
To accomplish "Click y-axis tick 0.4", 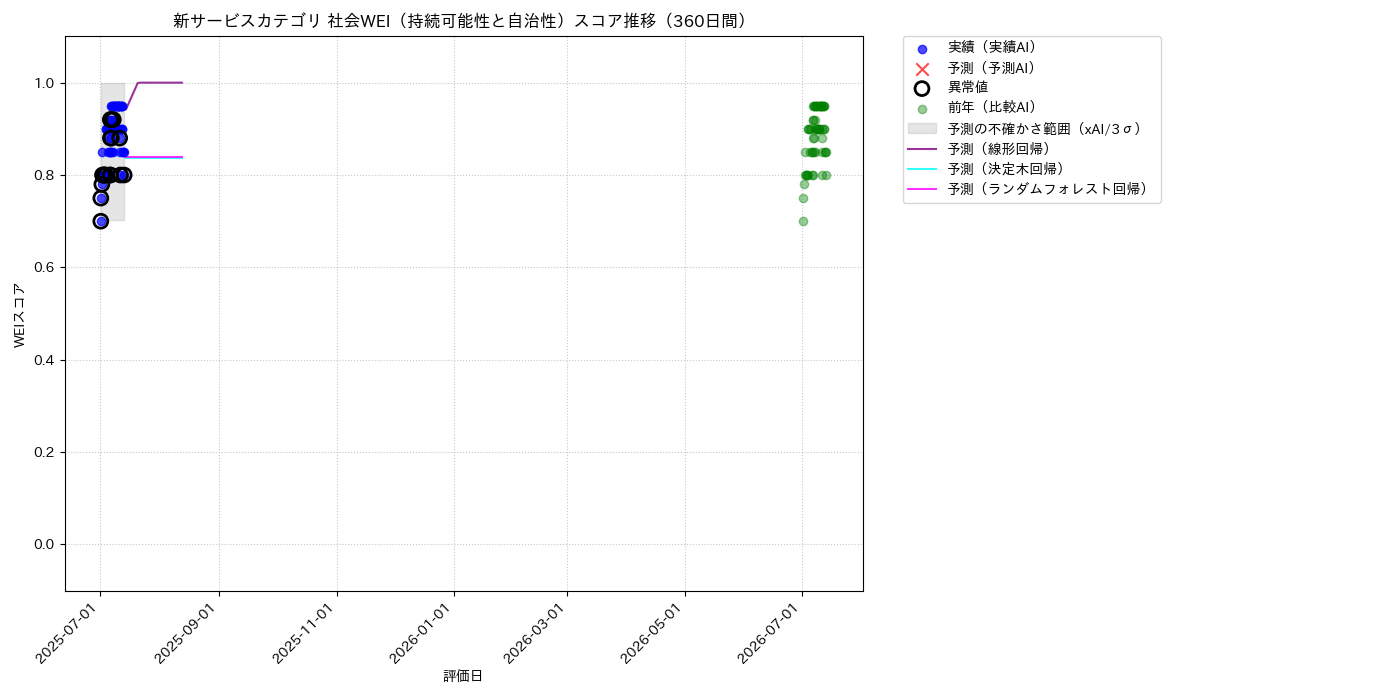I will click(x=46, y=360).
